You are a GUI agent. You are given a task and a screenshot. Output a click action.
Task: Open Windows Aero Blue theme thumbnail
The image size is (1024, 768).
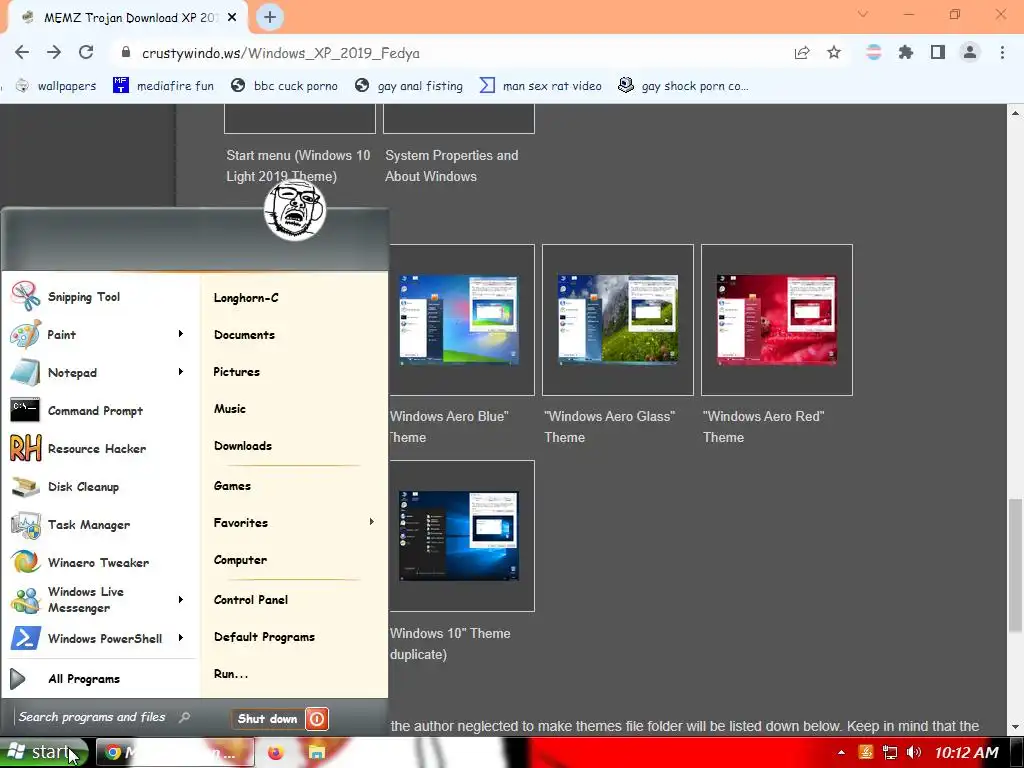pyautogui.click(x=458, y=320)
